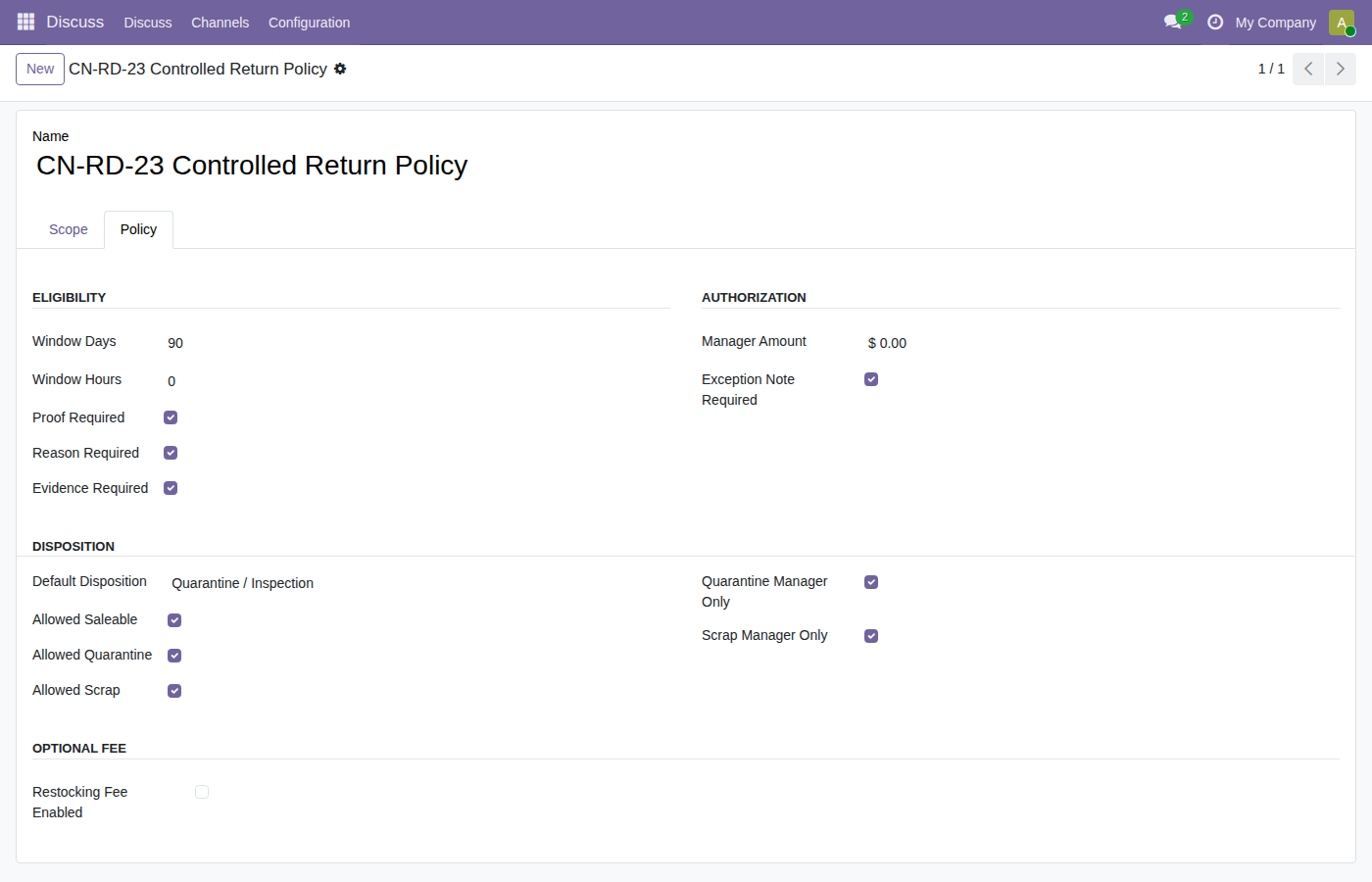Switch to the Scope tab

click(69, 229)
